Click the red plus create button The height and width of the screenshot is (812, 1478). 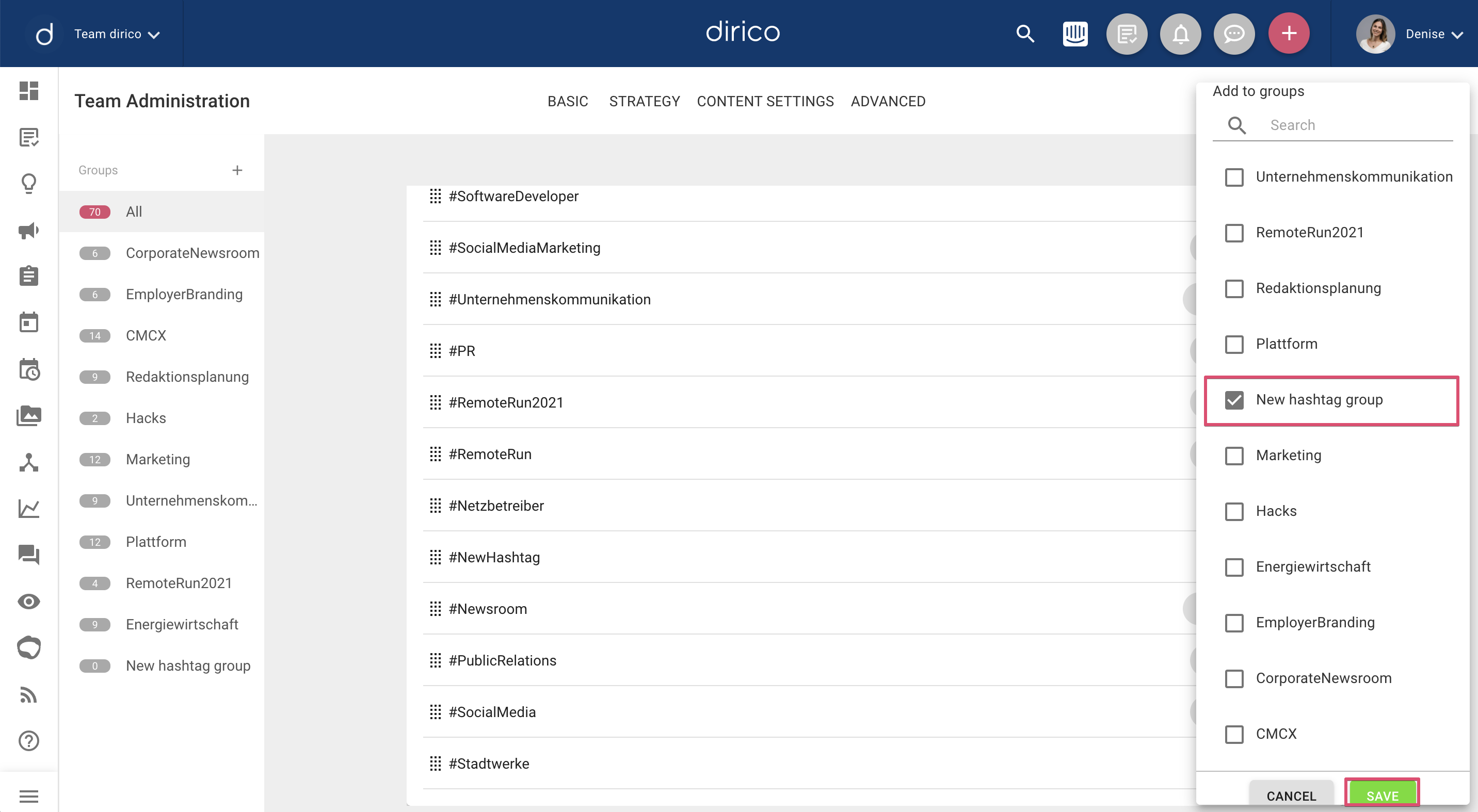click(x=1289, y=33)
